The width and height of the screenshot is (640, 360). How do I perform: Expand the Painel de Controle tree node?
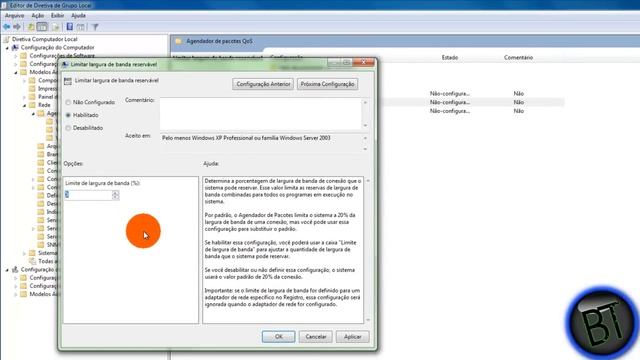tap(24, 97)
